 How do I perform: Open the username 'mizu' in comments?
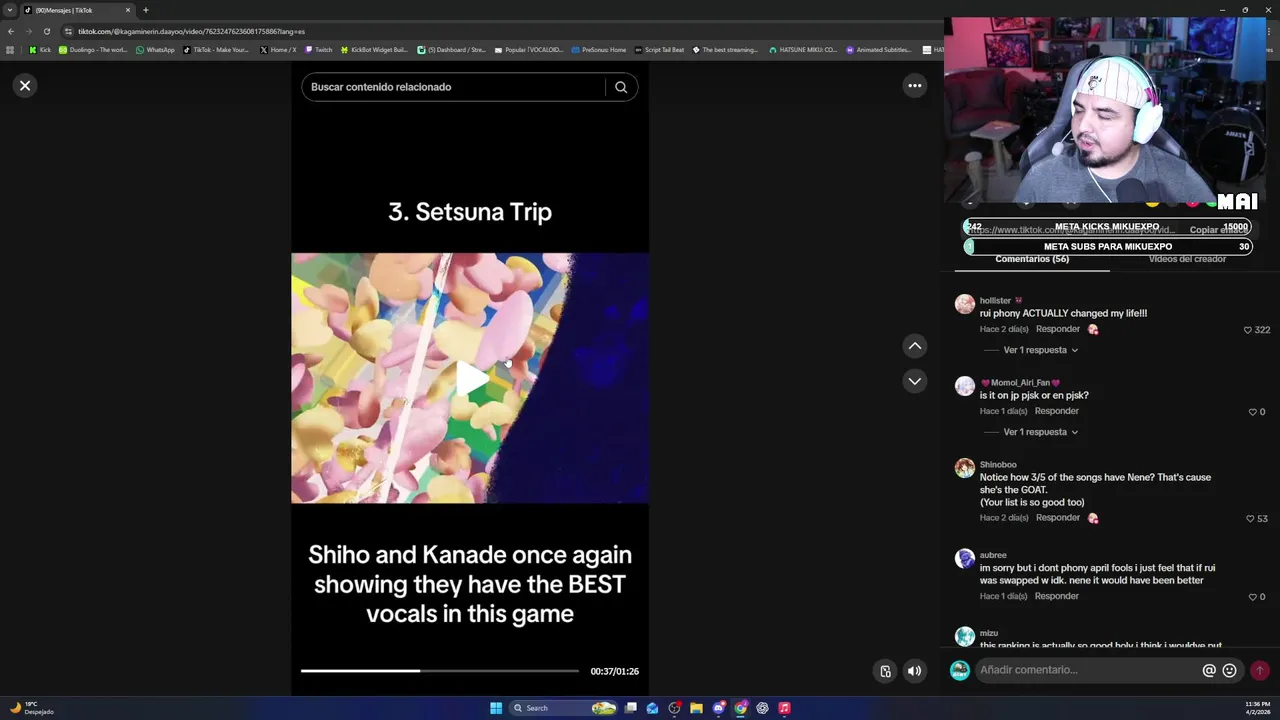(989, 633)
